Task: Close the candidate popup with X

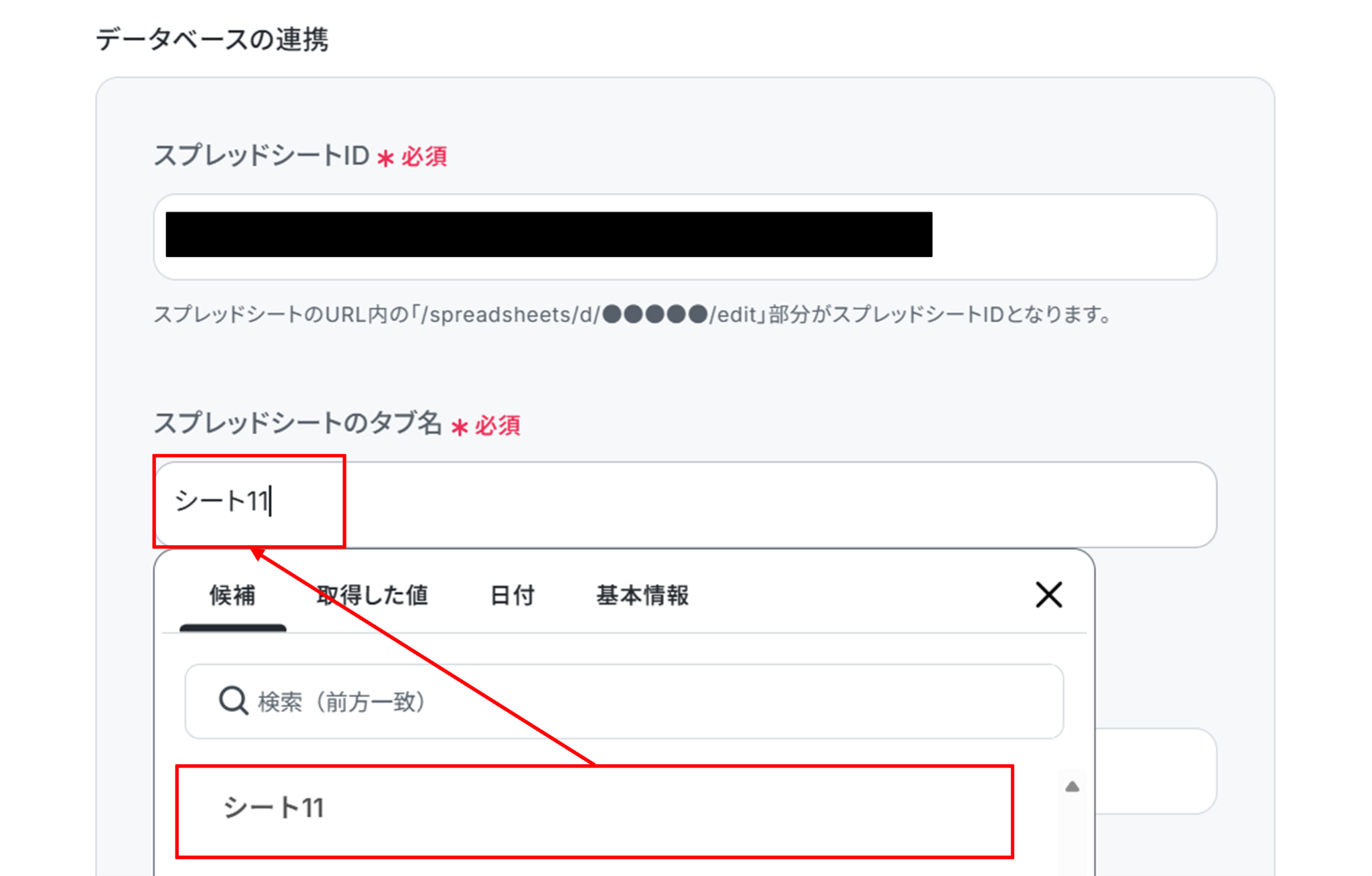Action: coord(1048,595)
